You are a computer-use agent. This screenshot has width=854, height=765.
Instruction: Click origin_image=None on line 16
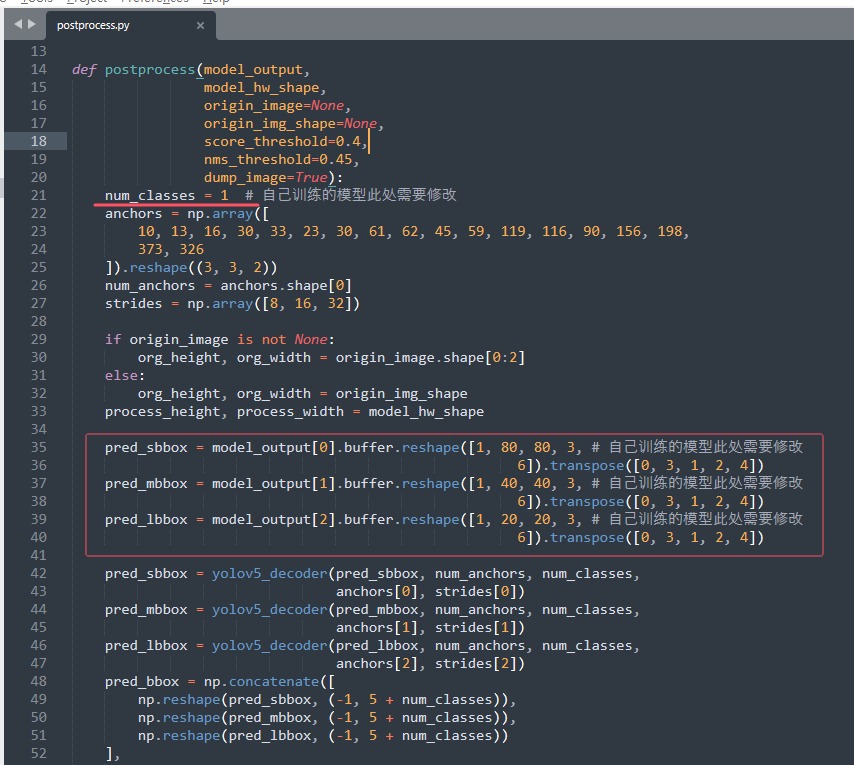click(x=274, y=106)
